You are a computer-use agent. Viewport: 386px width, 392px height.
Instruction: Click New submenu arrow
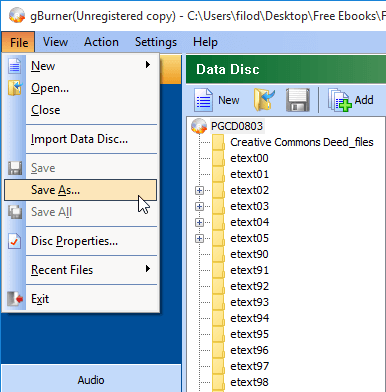(148, 65)
